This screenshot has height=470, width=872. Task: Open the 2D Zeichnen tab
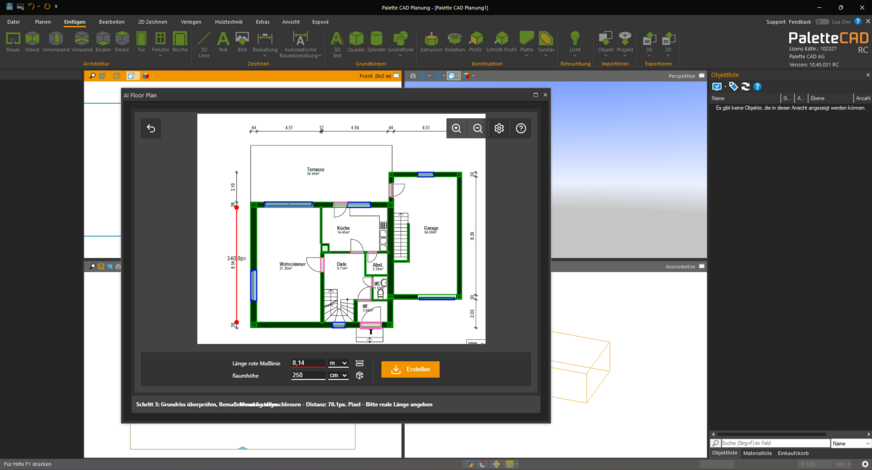tap(152, 22)
